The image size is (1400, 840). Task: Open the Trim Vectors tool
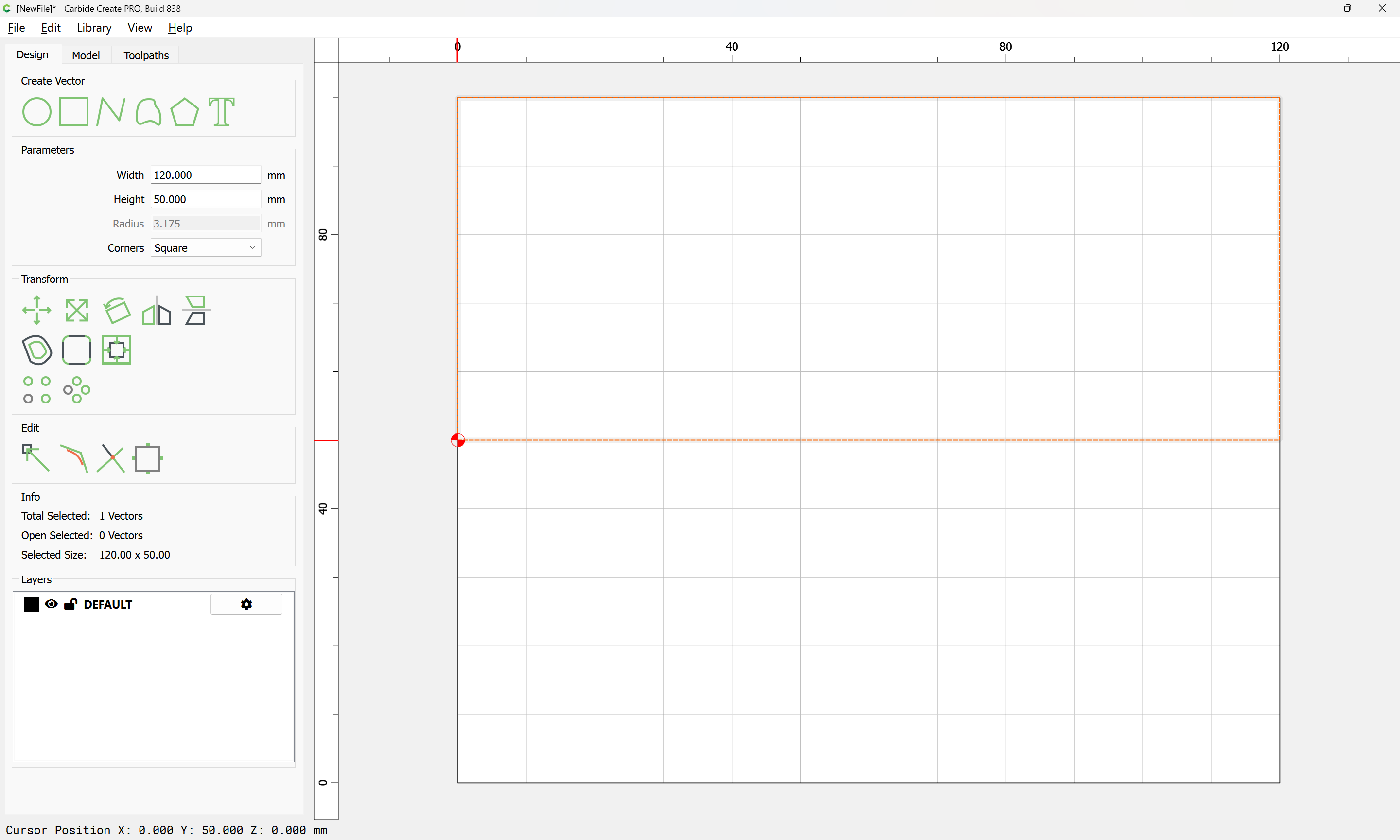point(110,457)
